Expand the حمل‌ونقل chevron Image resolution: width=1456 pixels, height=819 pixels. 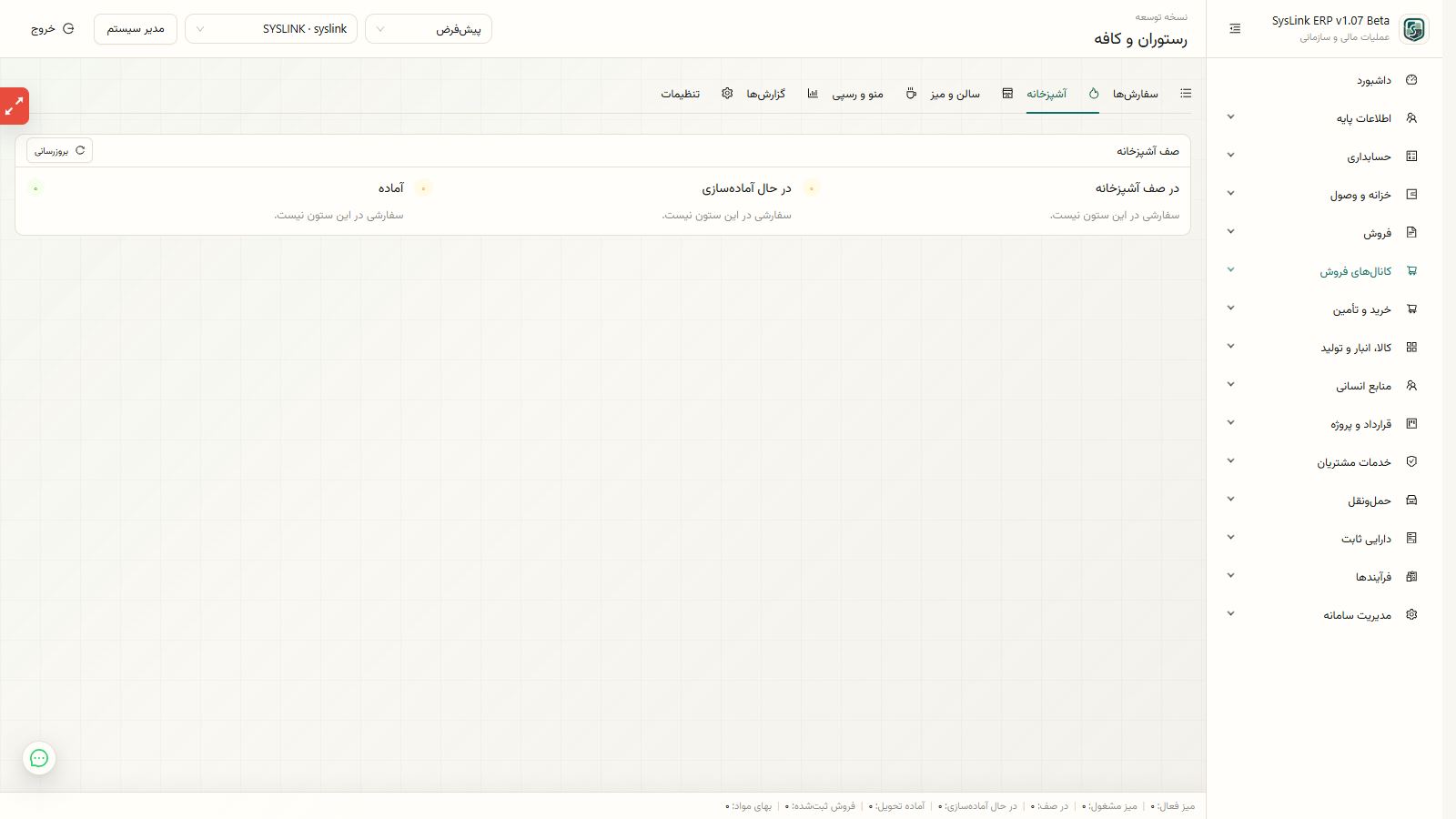[x=1230, y=500]
